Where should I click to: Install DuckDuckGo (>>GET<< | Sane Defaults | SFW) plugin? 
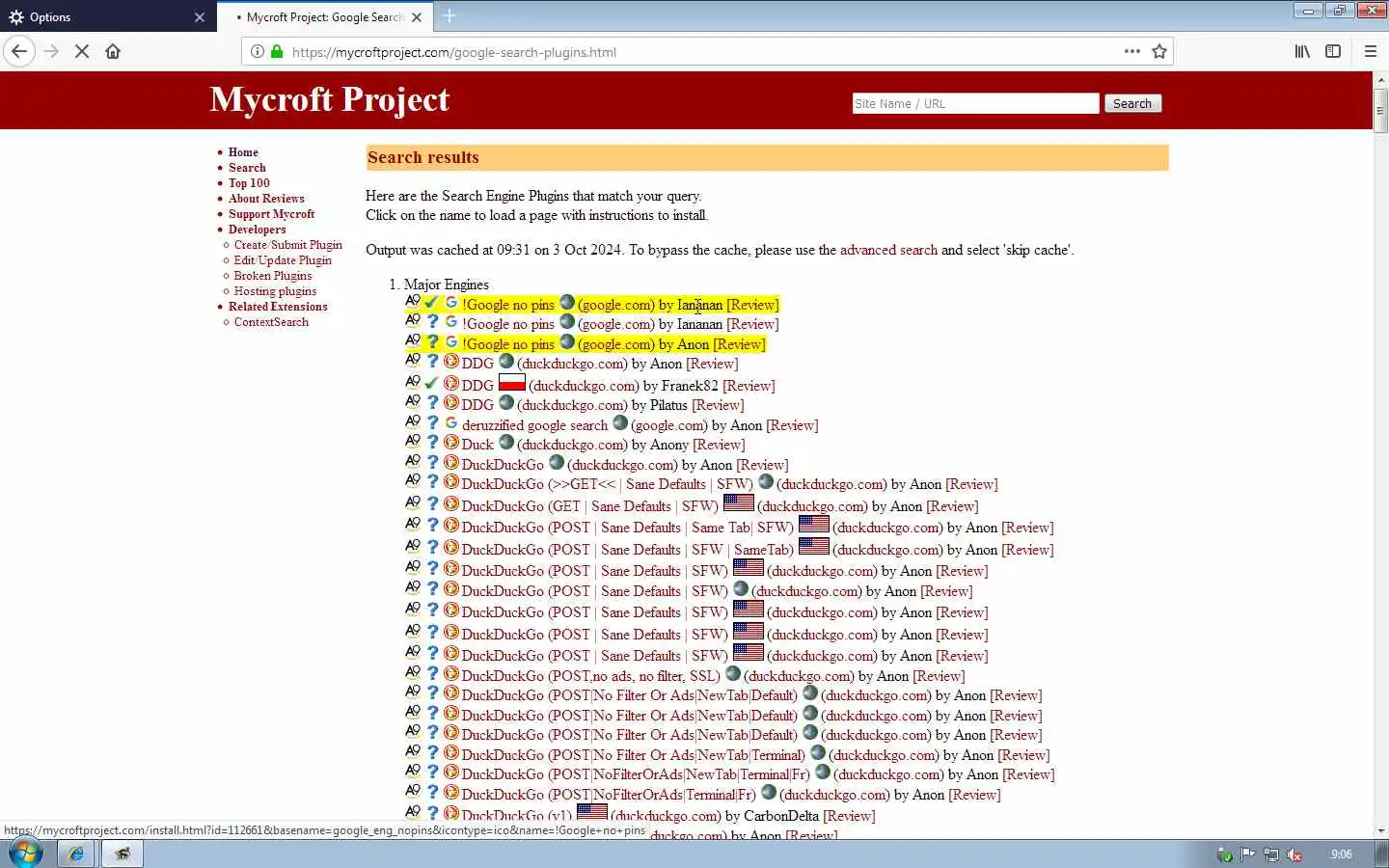click(607, 484)
